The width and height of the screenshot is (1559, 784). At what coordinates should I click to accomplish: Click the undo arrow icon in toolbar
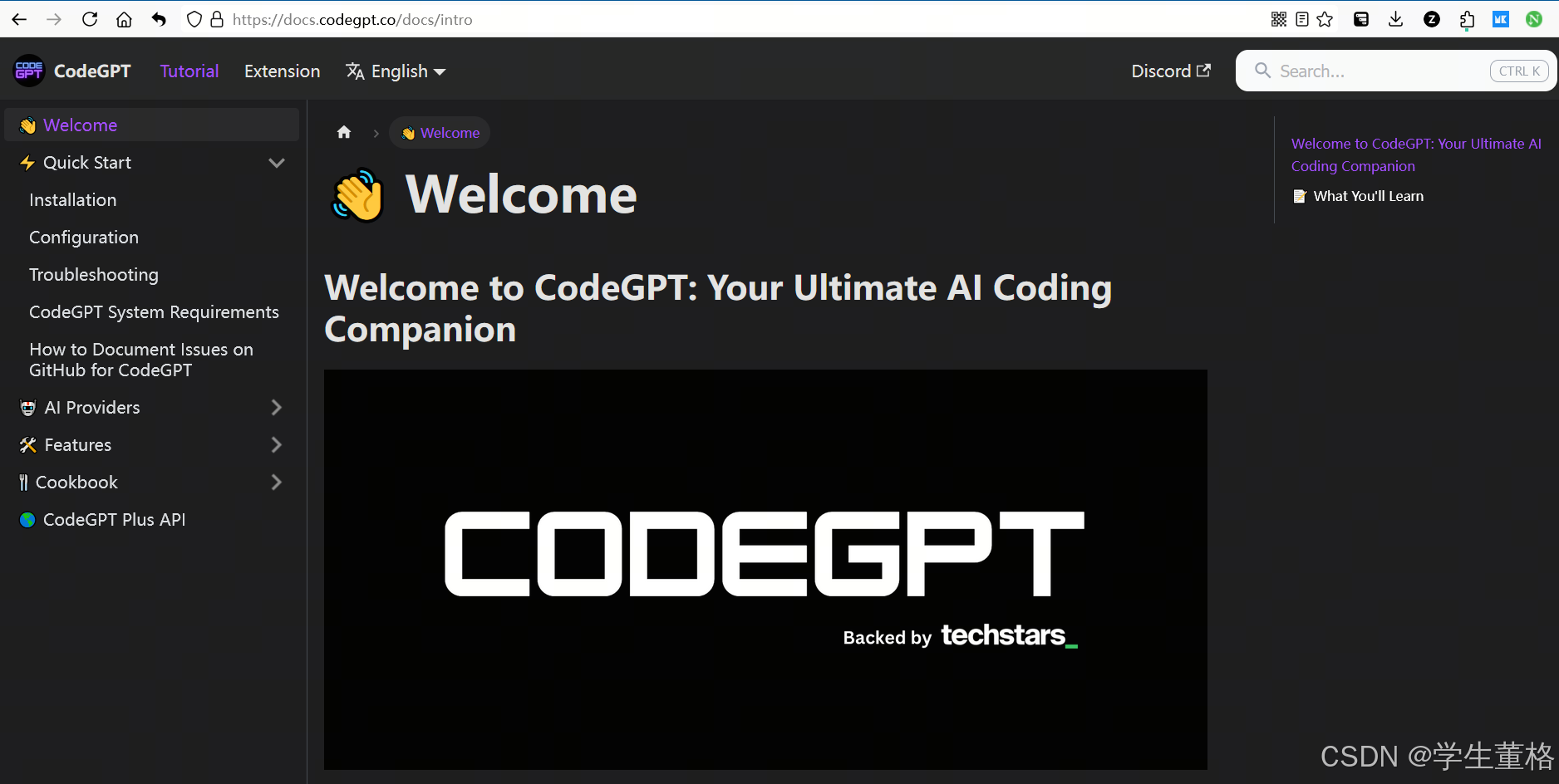[x=159, y=19]
